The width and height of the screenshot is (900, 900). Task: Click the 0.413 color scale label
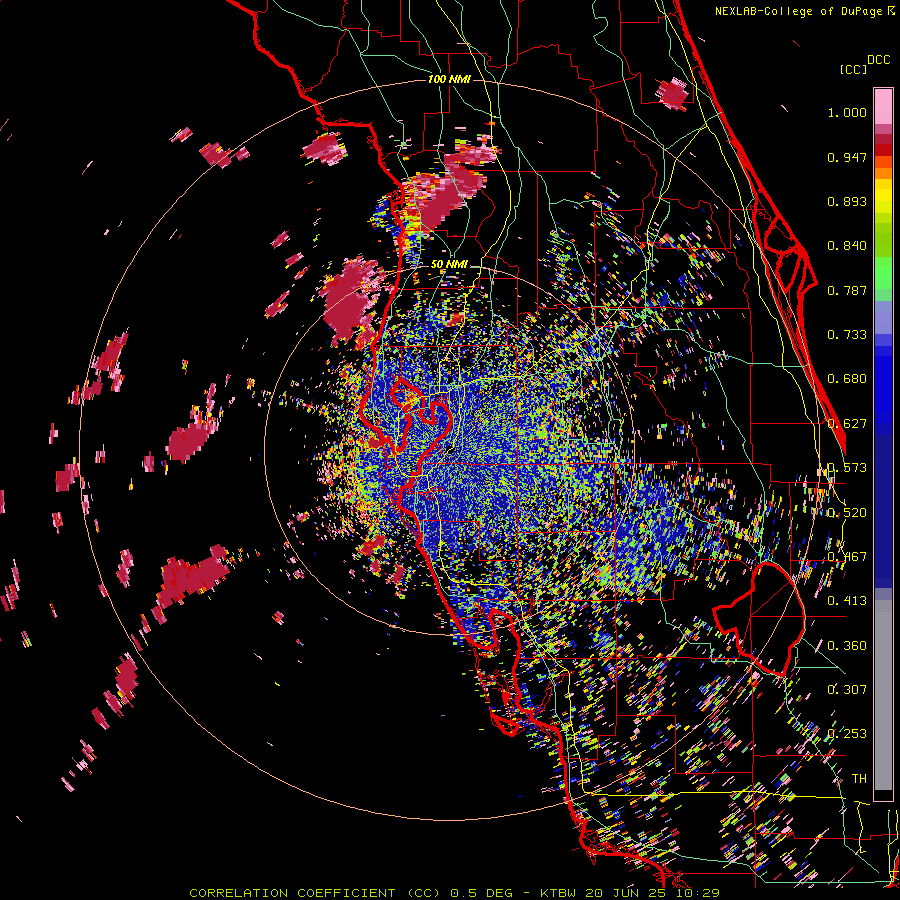pos(847,601)
